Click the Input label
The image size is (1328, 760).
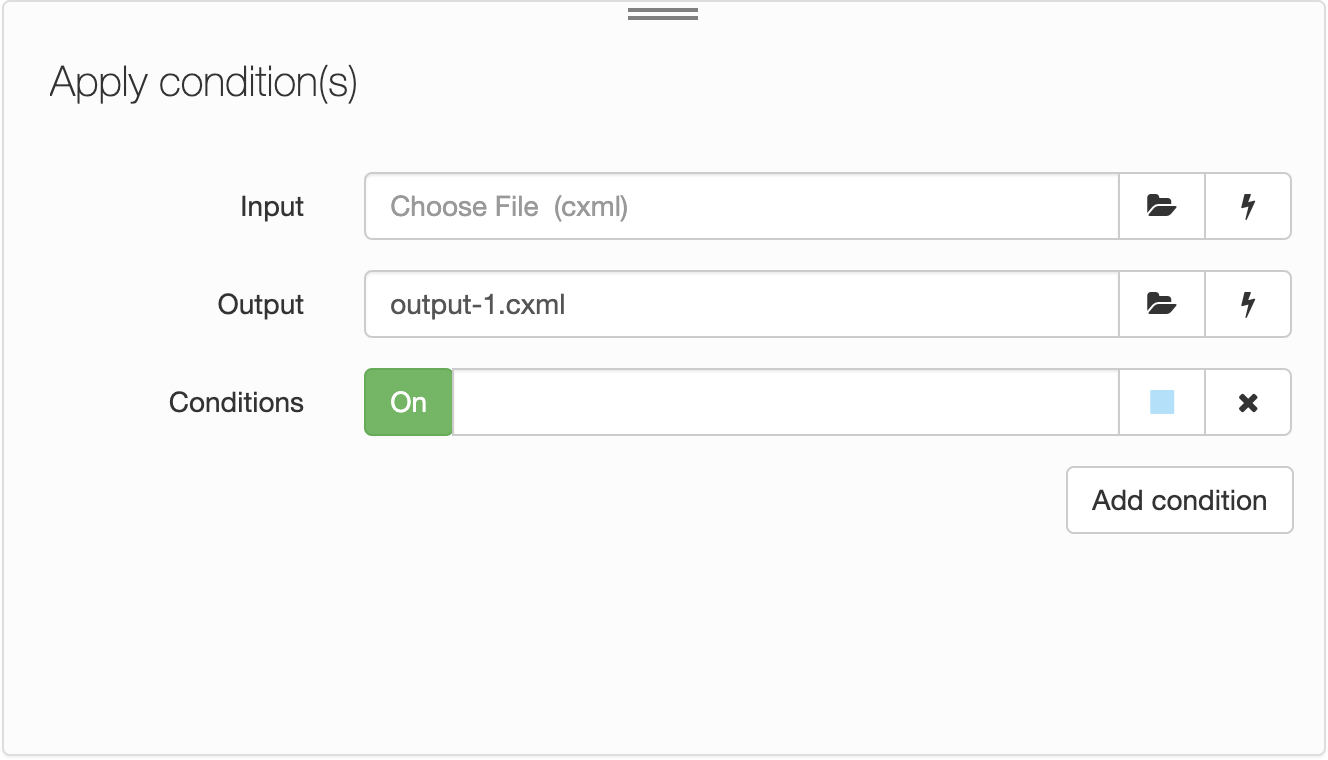pyautogui.click(x=272, y=207)
